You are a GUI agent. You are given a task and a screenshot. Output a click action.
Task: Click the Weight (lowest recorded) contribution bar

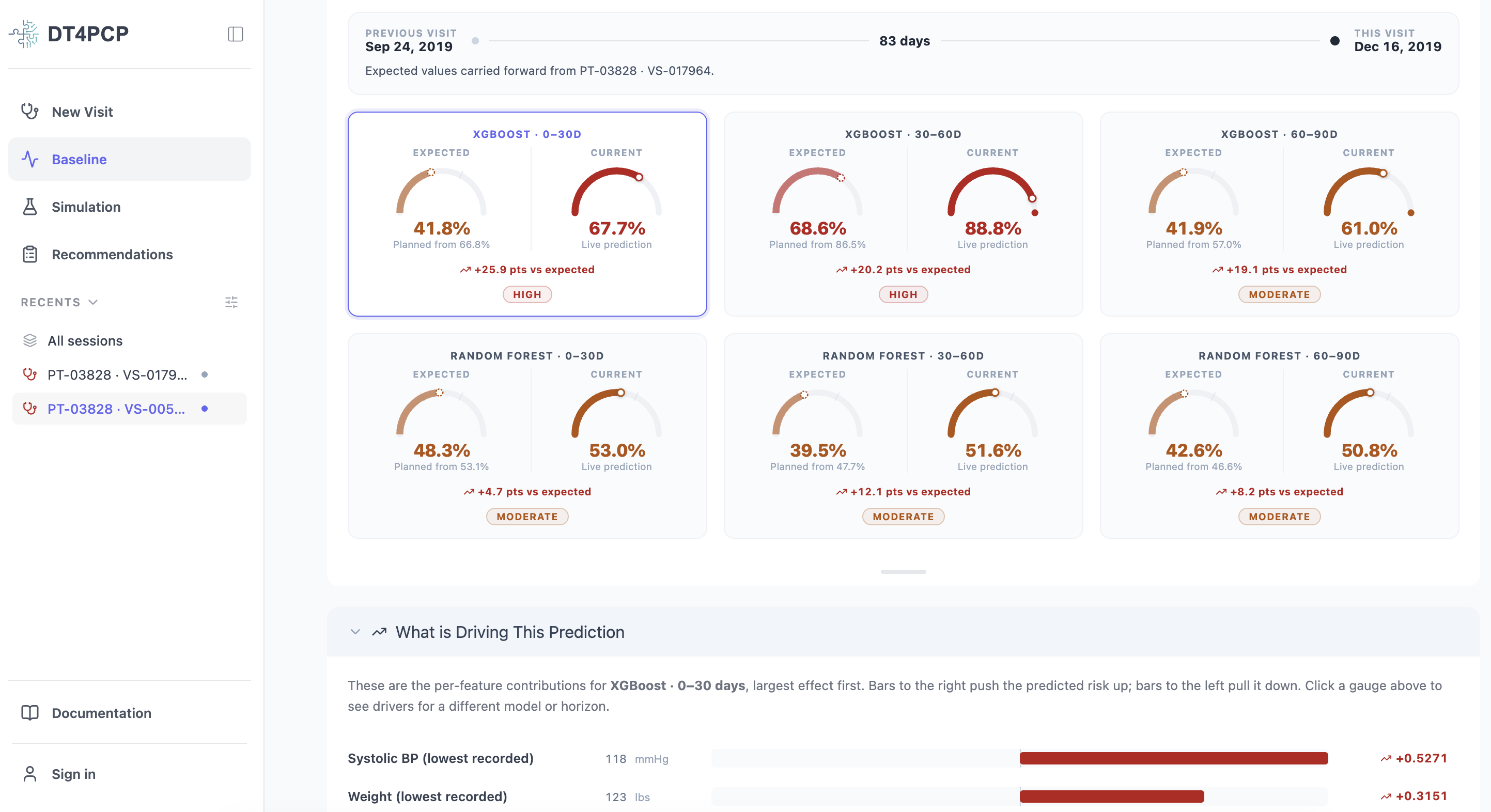coord(1111,797)
